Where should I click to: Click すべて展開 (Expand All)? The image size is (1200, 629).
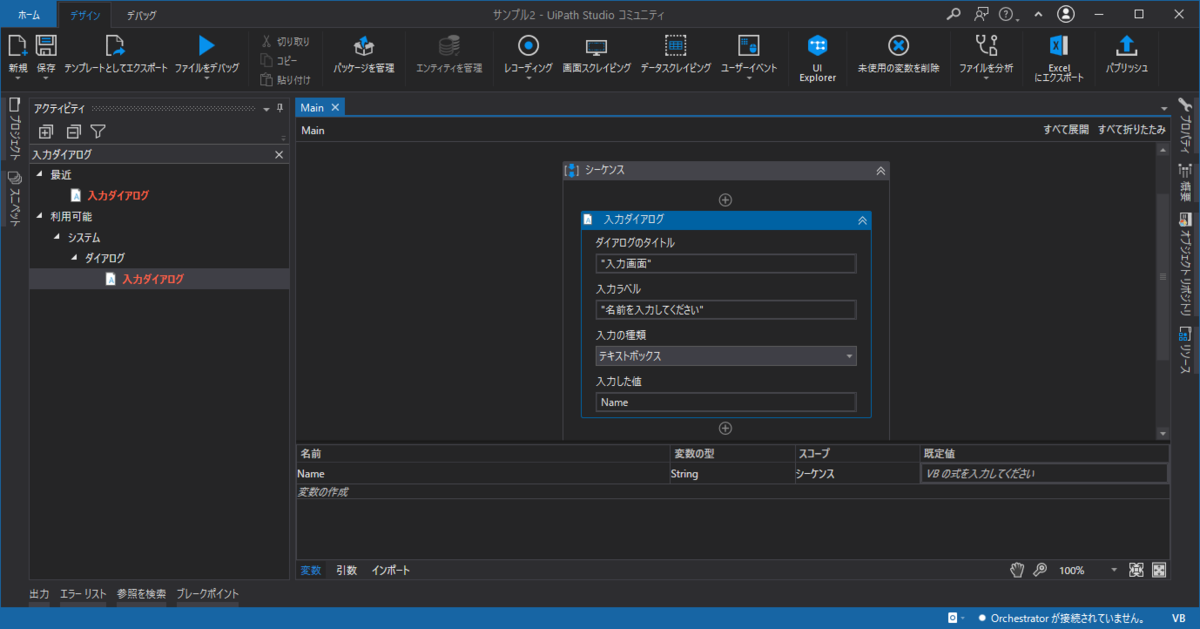tap(1065, 130)
